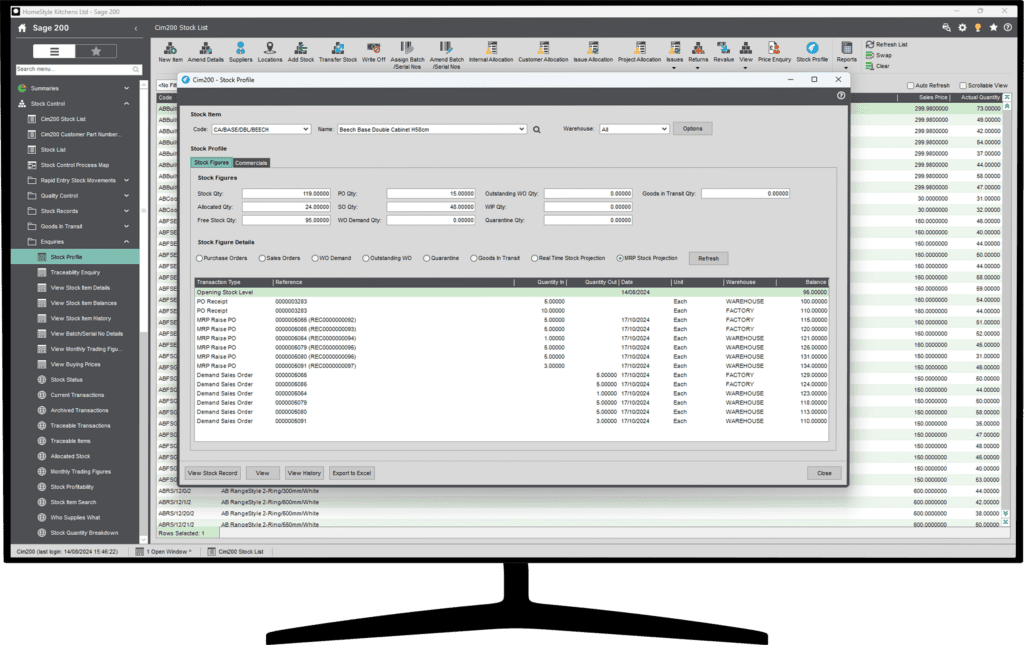The width and height of the screenshot is (1024, 645).
Task: Click the Sage 200 home icon
Action: click(x=22, y=28)
